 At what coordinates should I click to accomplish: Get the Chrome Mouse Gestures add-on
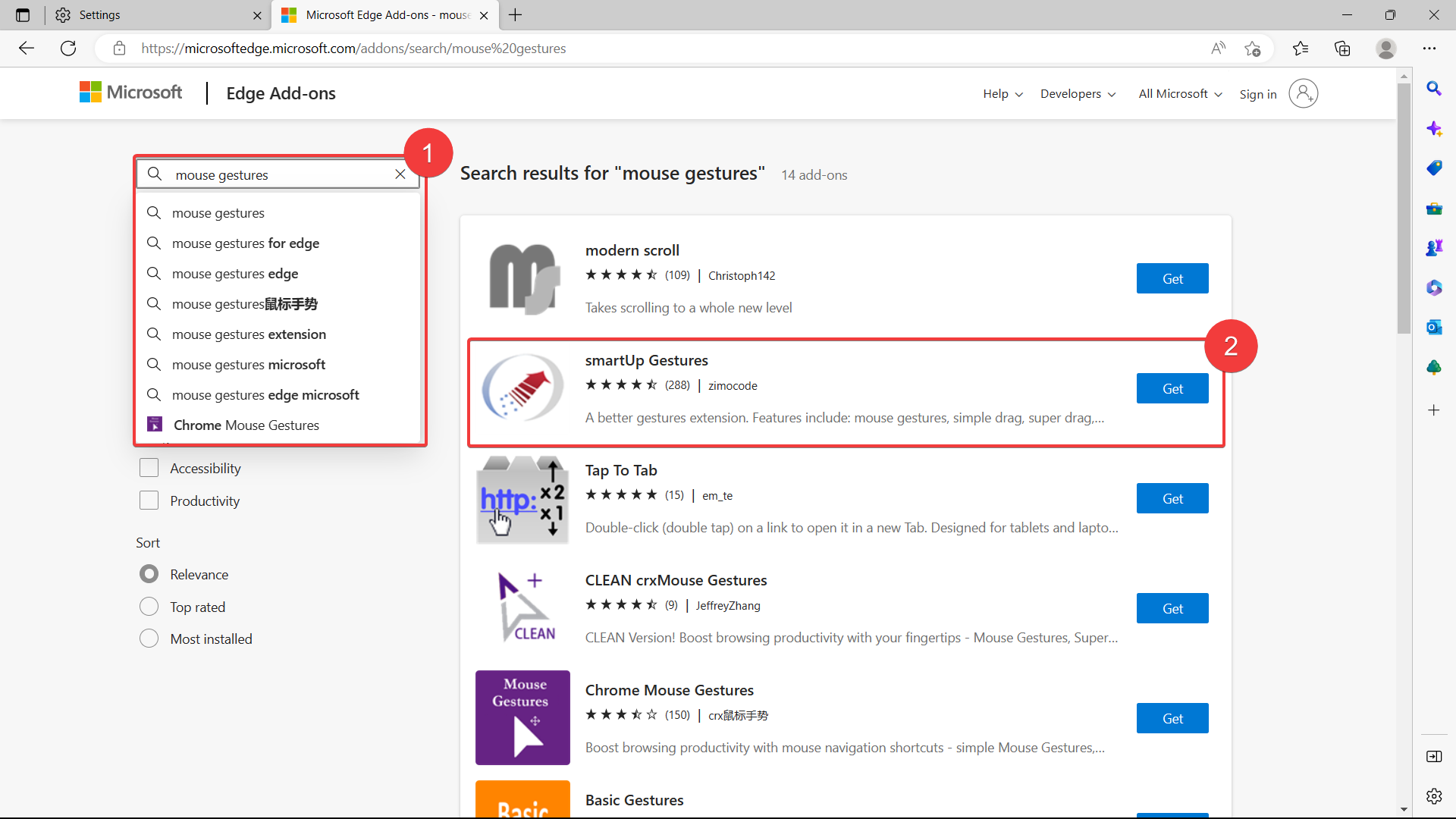coord(1172,718)
